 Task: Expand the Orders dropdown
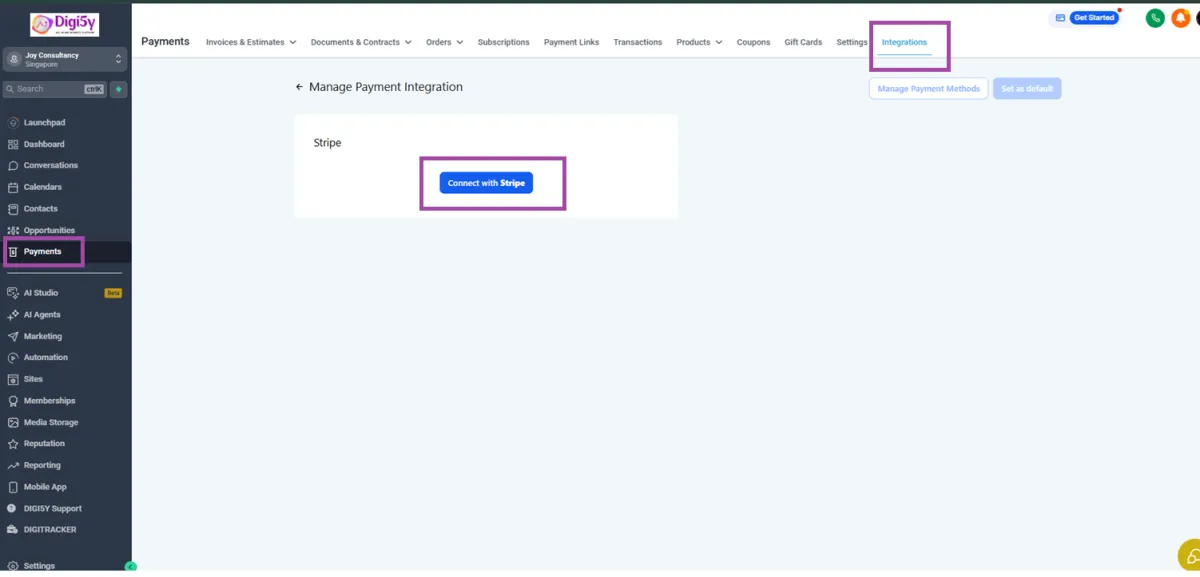444,42
